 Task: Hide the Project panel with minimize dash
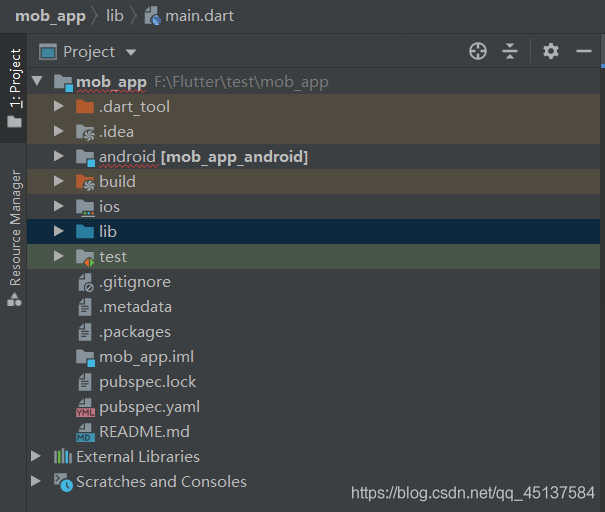(x=584, y=51)
